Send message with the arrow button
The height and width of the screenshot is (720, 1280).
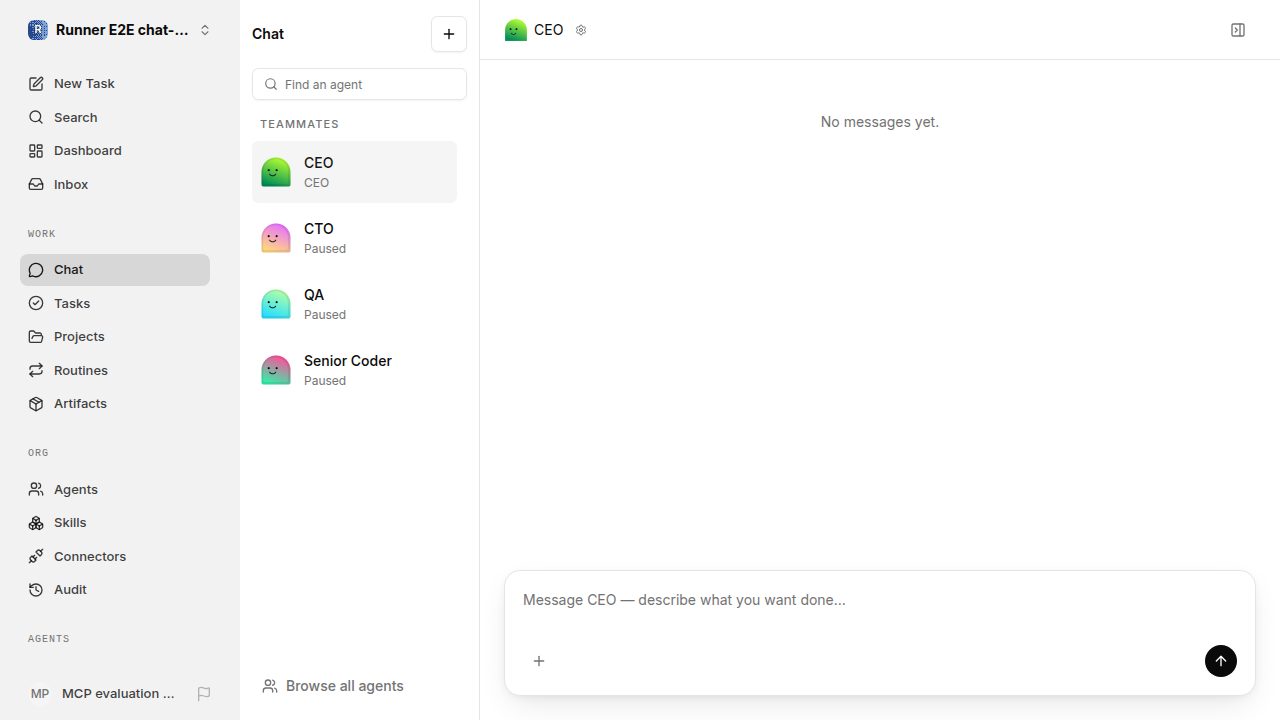tap(1221, 661)
